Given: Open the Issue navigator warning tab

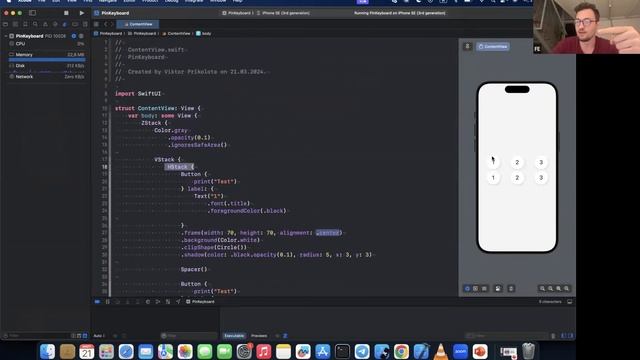Looking at the screenshot, I should click(45, 24).
